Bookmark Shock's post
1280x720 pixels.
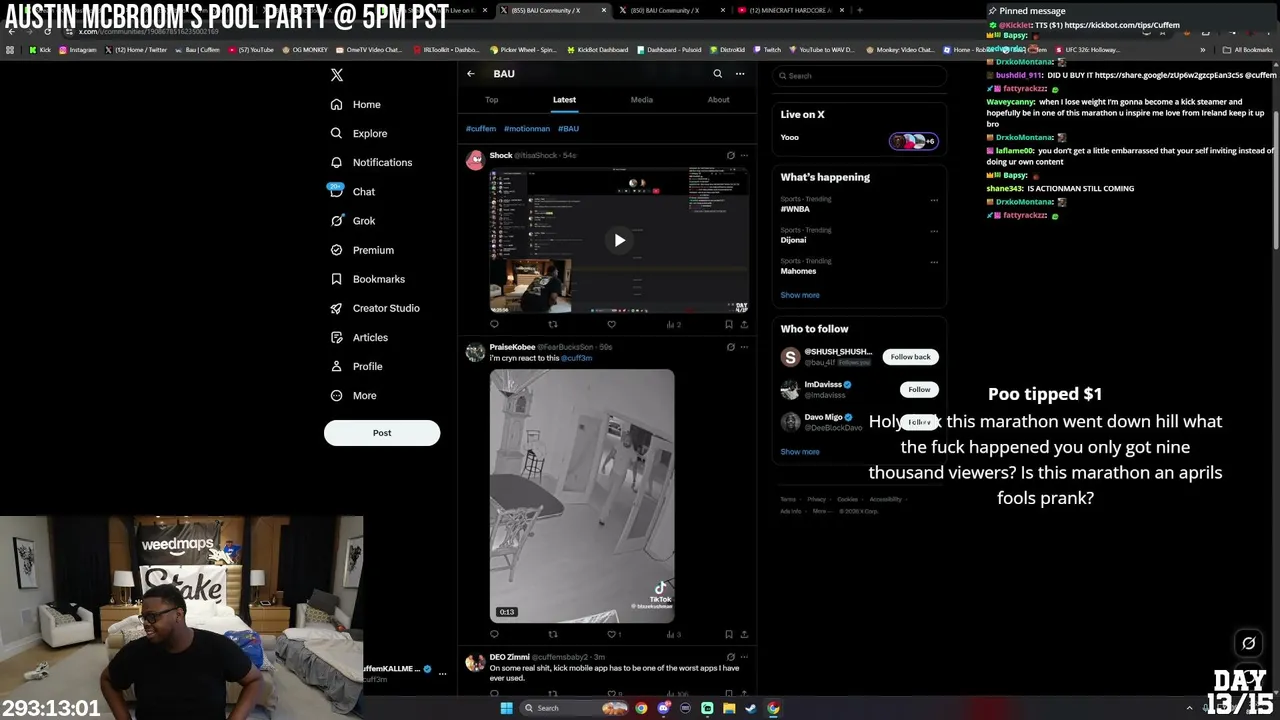tap(729, 324)
